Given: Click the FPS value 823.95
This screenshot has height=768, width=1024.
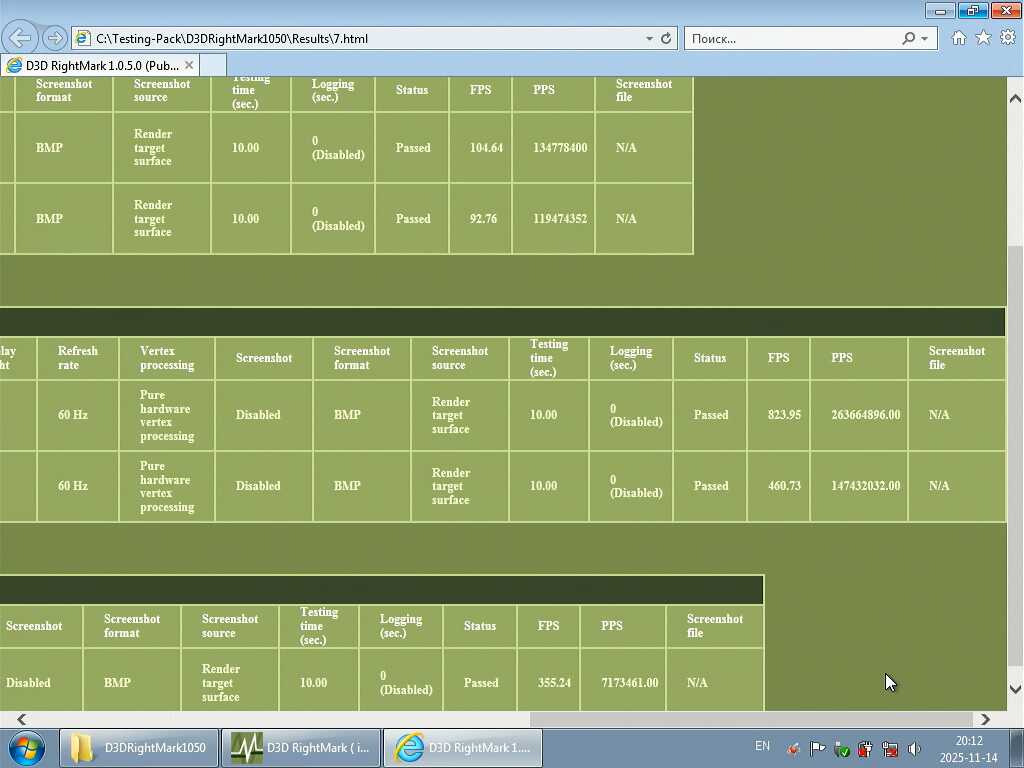Looking at the screenshot, I should [784, 415].
